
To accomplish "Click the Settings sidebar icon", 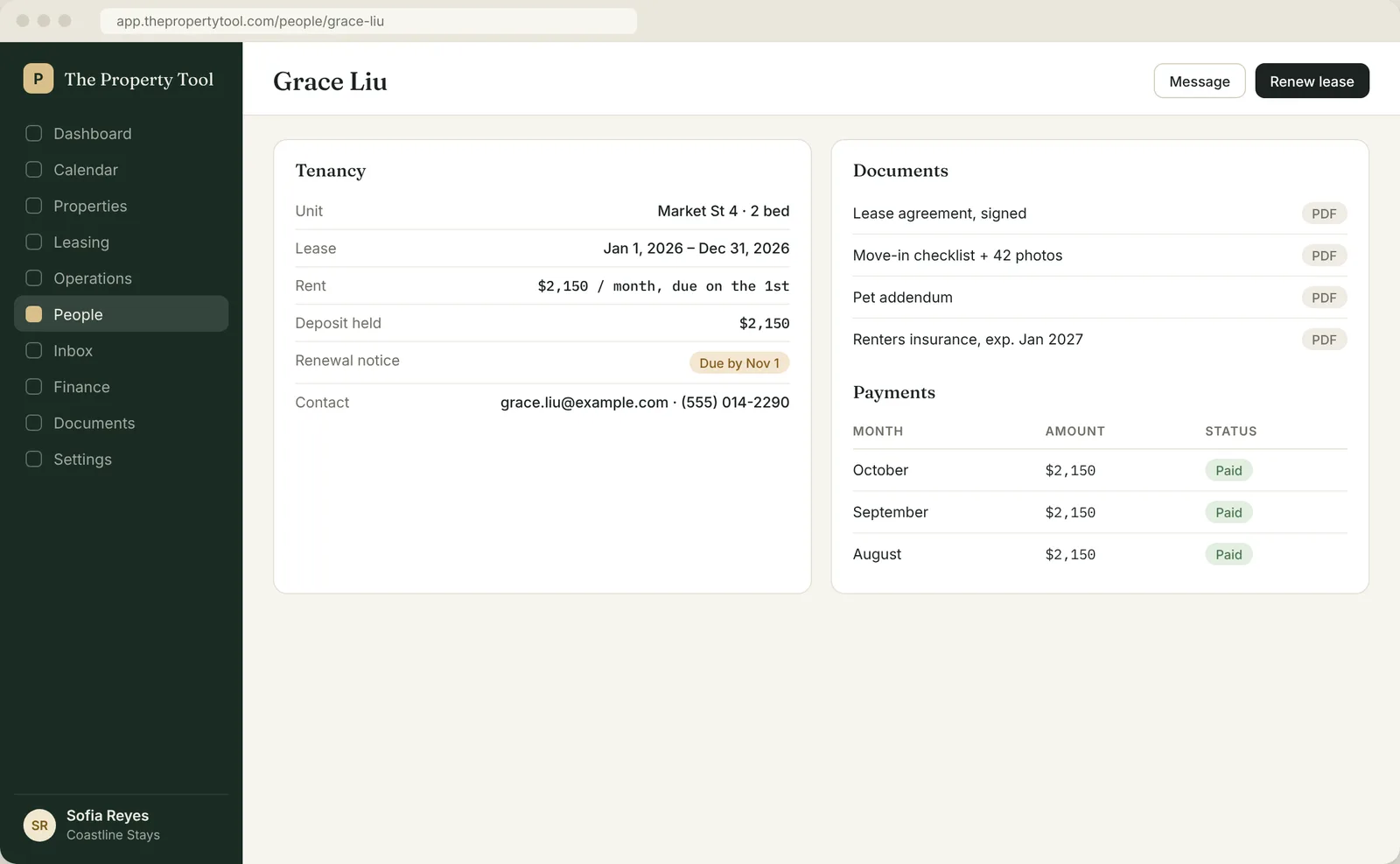I will pos(34,459).
